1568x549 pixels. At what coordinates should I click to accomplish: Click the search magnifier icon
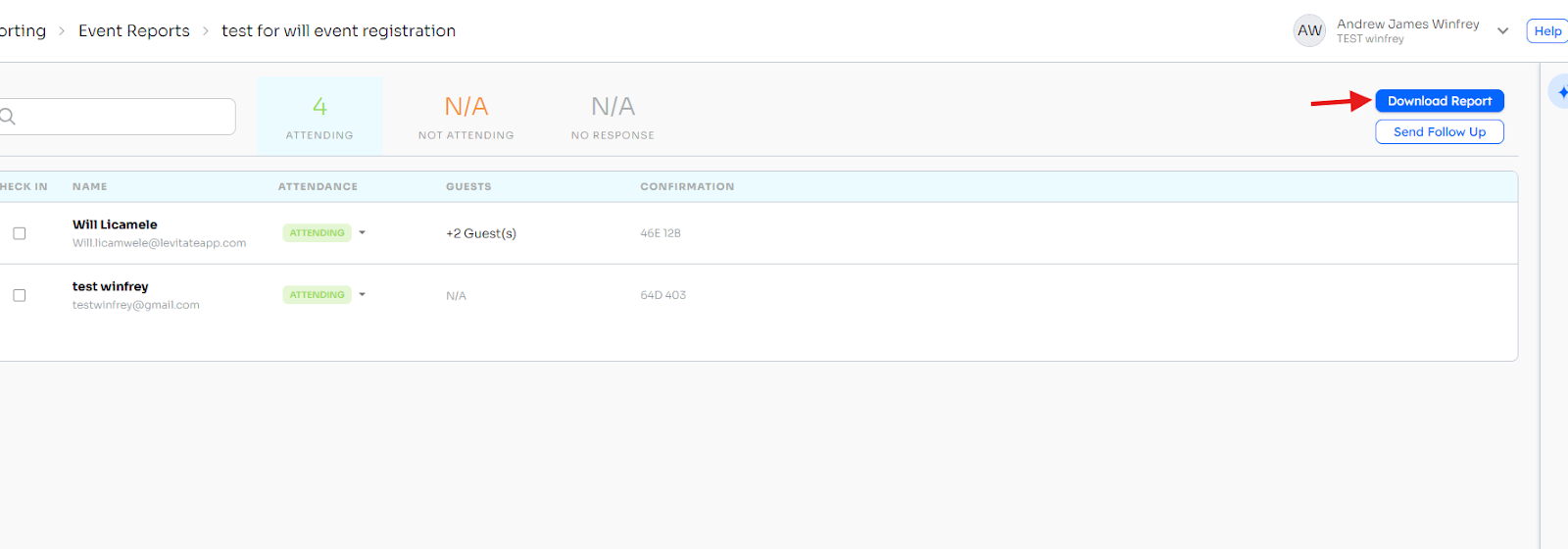point(7,117)
